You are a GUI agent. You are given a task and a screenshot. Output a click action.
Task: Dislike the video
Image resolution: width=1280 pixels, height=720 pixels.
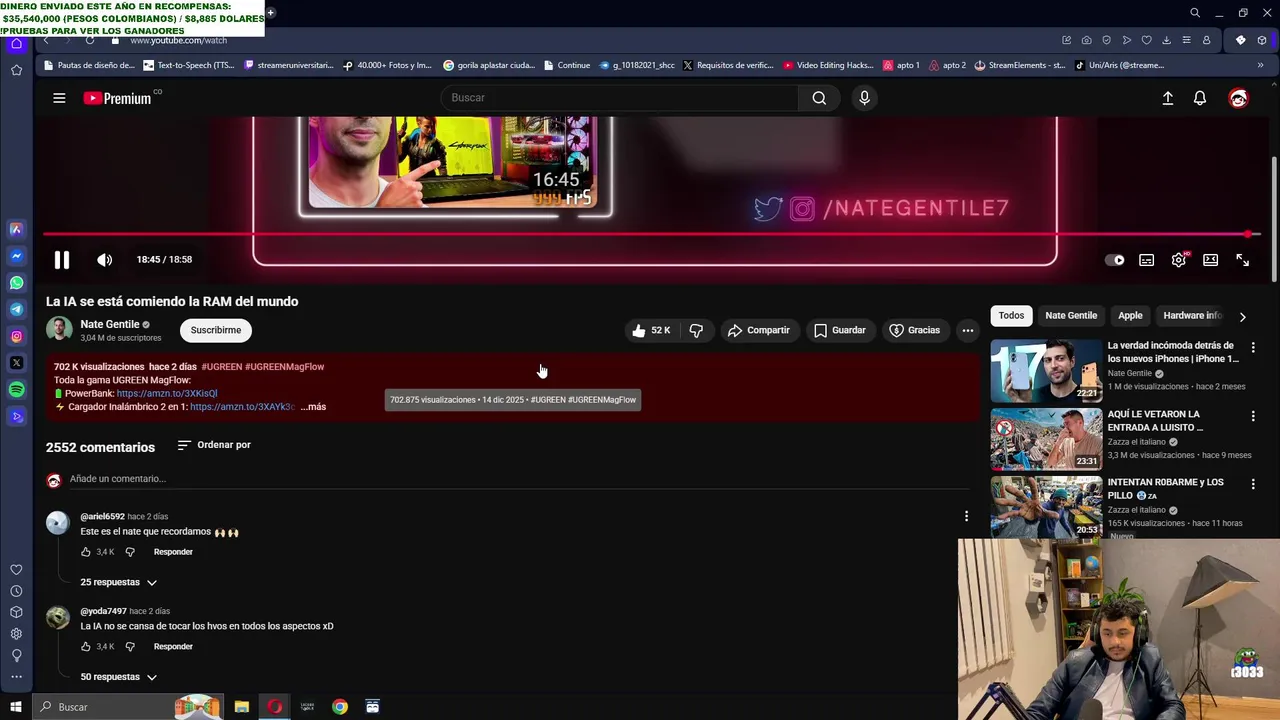coord(696,330)
